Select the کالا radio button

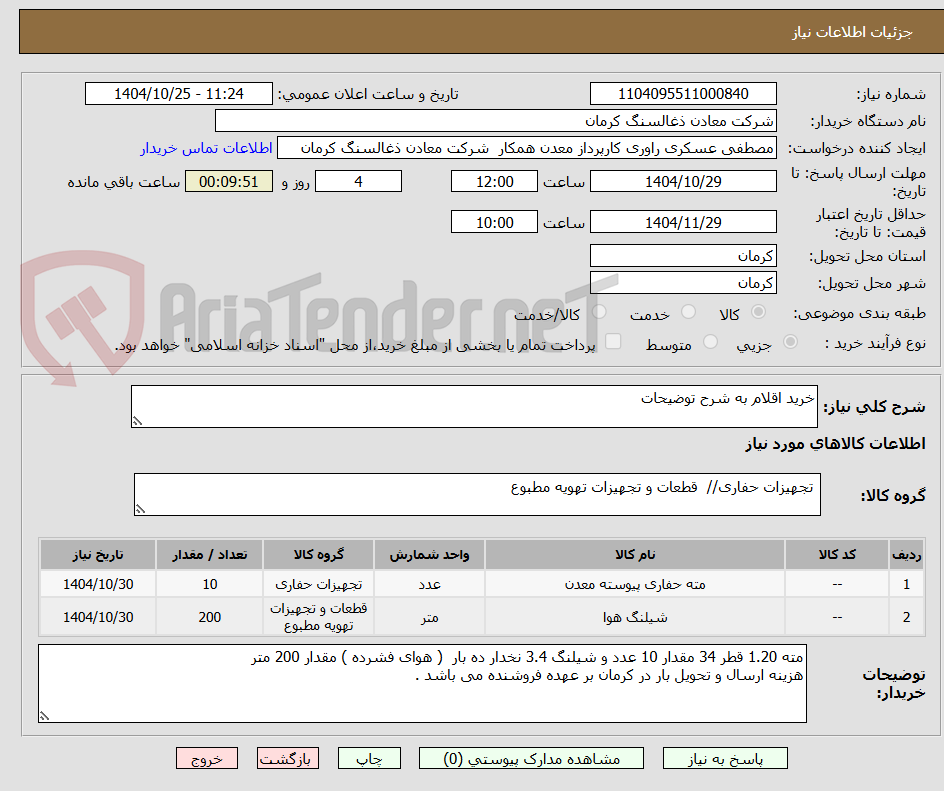[759, 312]
